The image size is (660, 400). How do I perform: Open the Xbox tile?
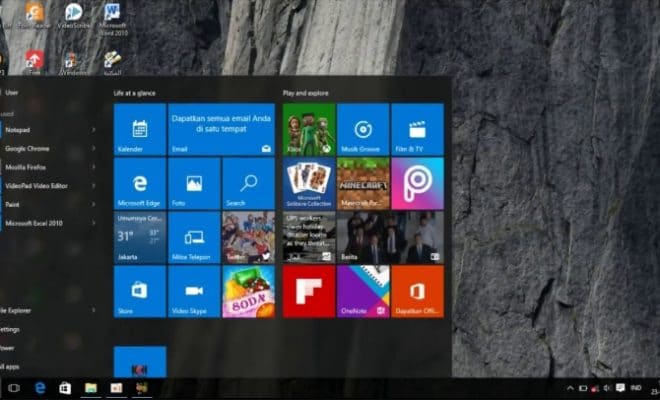point(309,129)
